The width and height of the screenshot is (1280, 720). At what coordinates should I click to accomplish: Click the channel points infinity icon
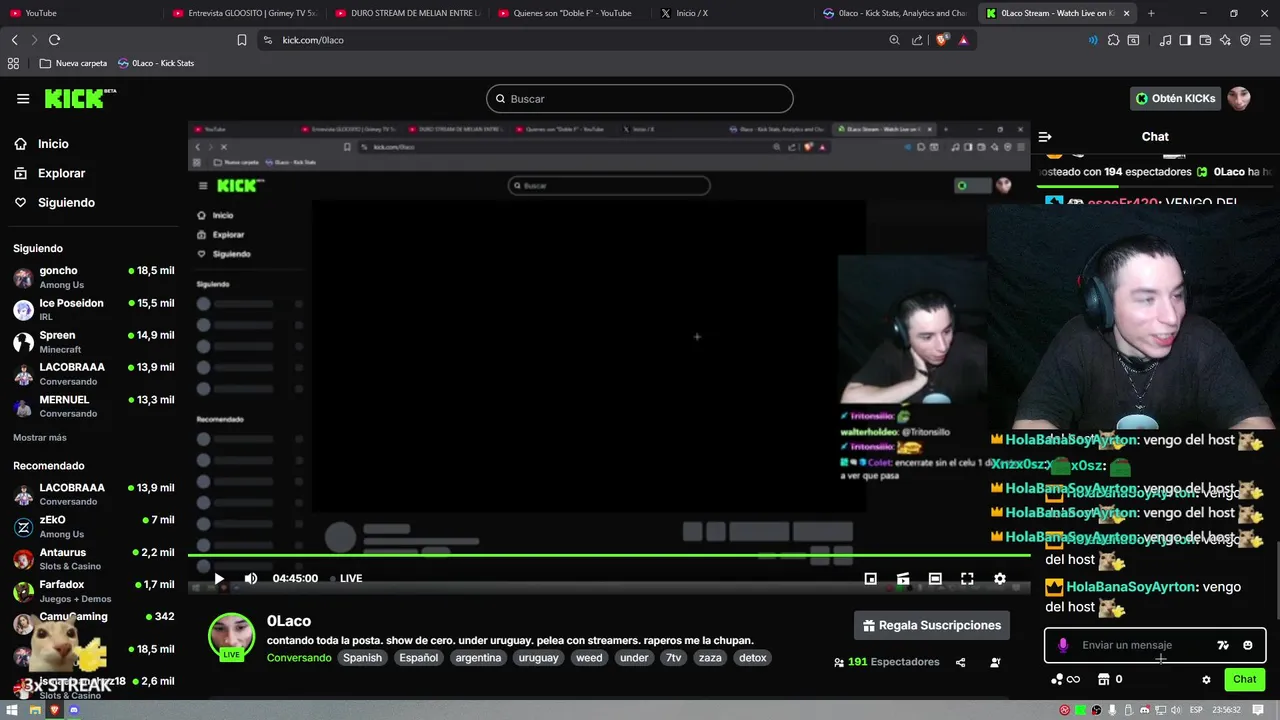pyautogui.click(x=1066, y=680)
